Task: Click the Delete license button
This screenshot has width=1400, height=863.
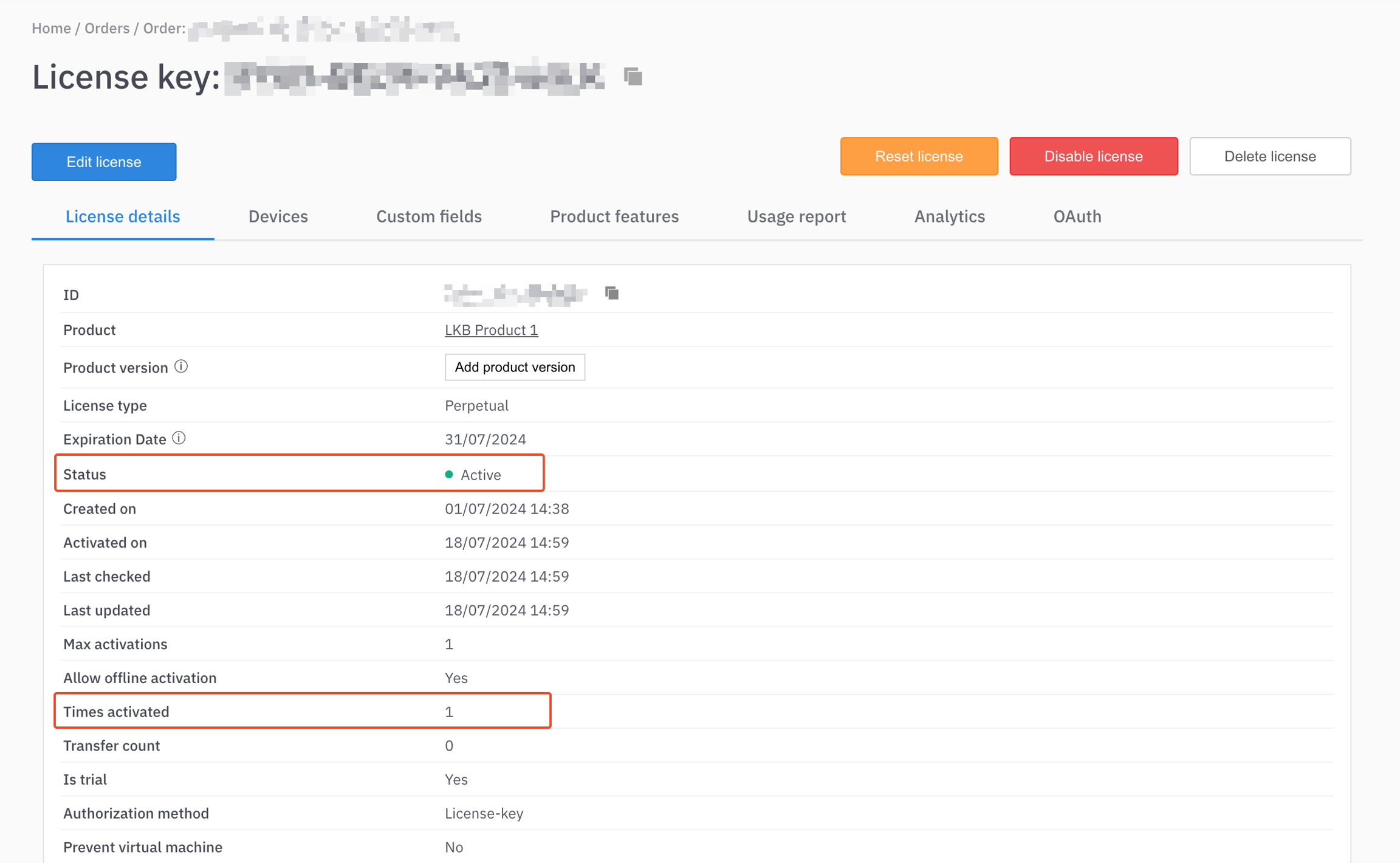Action: click(x=1269, y=156)
